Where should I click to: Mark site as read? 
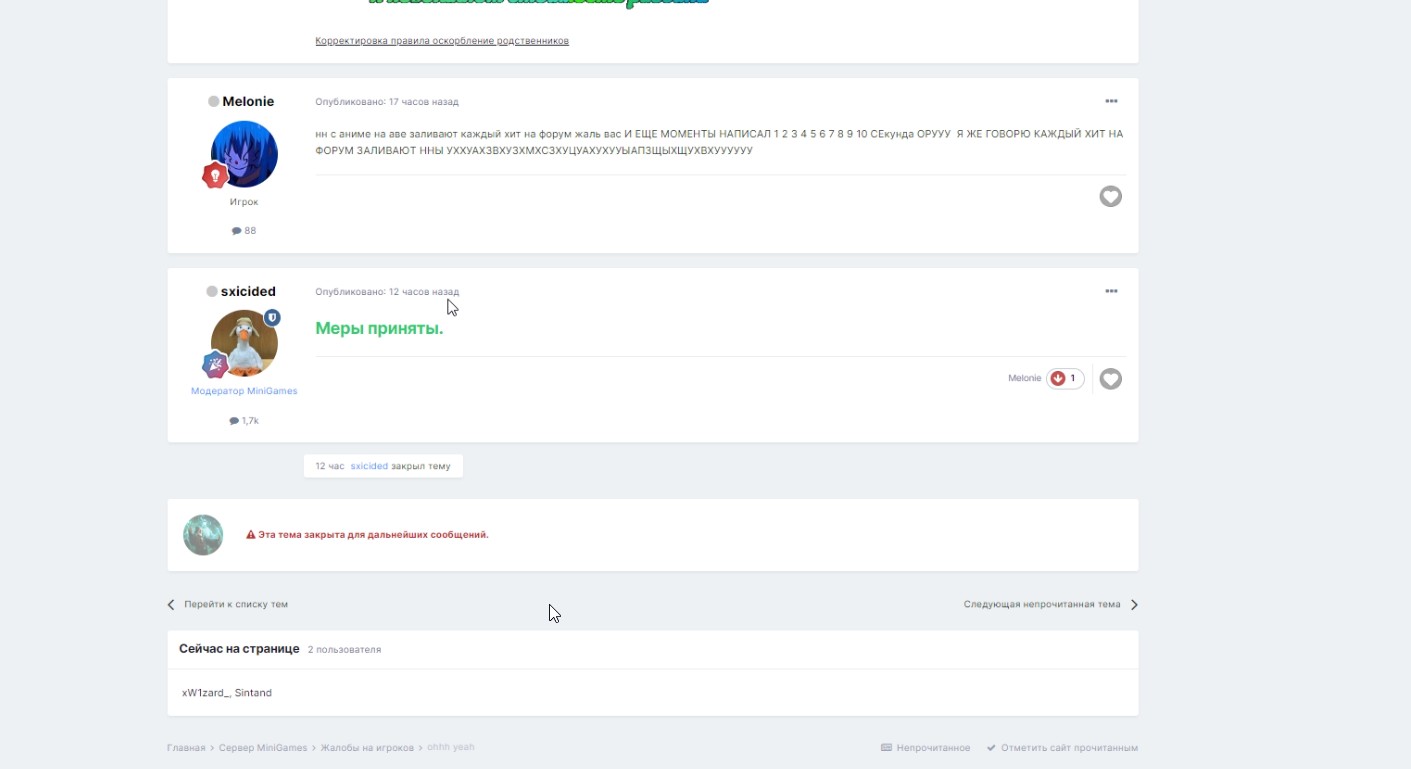point(1062,748)
